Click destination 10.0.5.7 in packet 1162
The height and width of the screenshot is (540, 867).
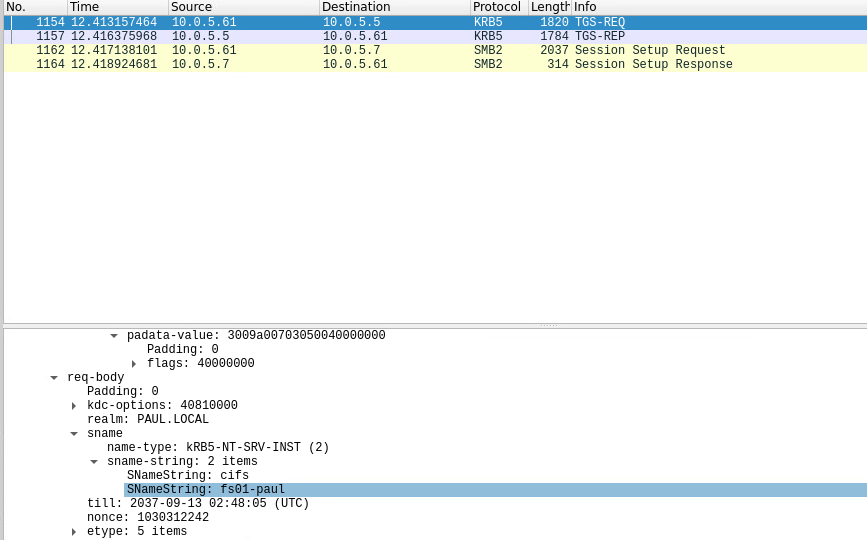352,50
